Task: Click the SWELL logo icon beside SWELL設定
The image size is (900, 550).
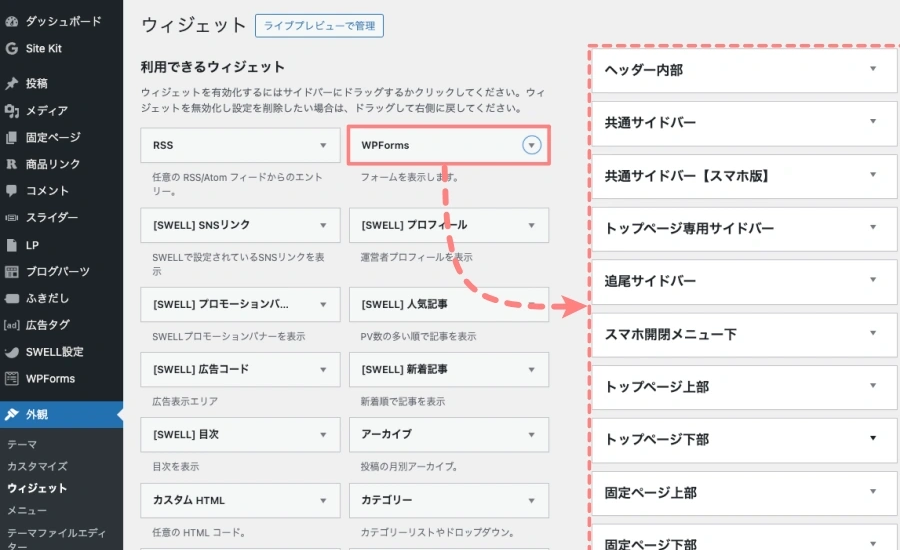Action: pyautogui.click(x=11, y=352)
